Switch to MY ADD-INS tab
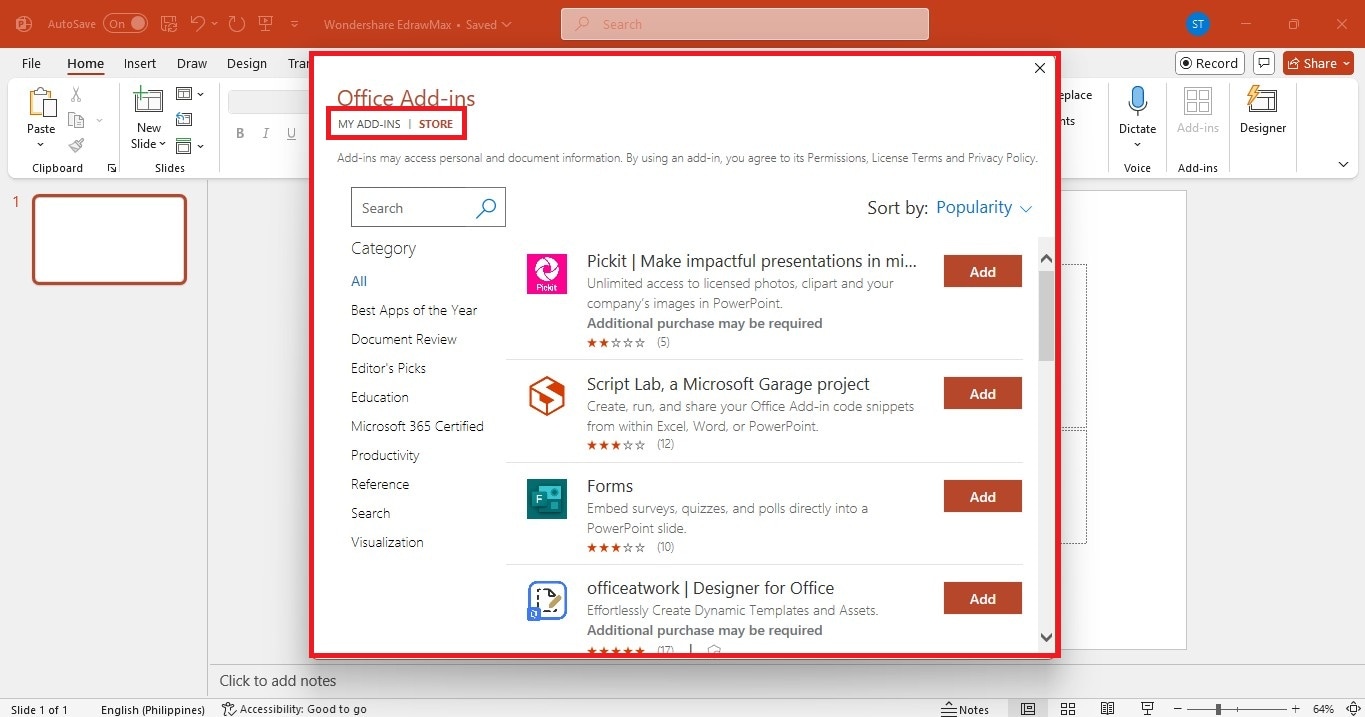This screenshot has height=717, width=1365. [369, 124]
